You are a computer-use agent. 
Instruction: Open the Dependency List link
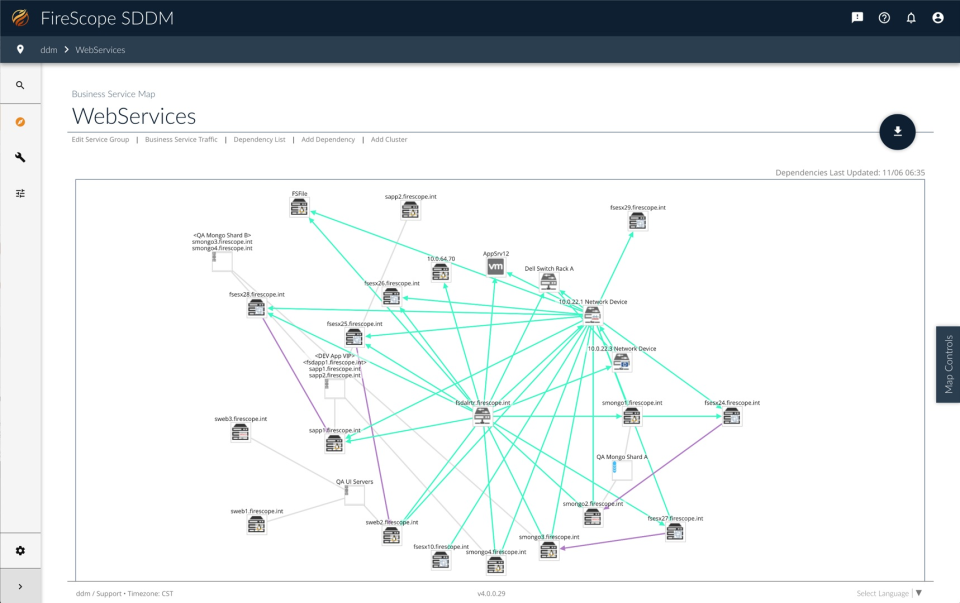click(x=259, y=140)
